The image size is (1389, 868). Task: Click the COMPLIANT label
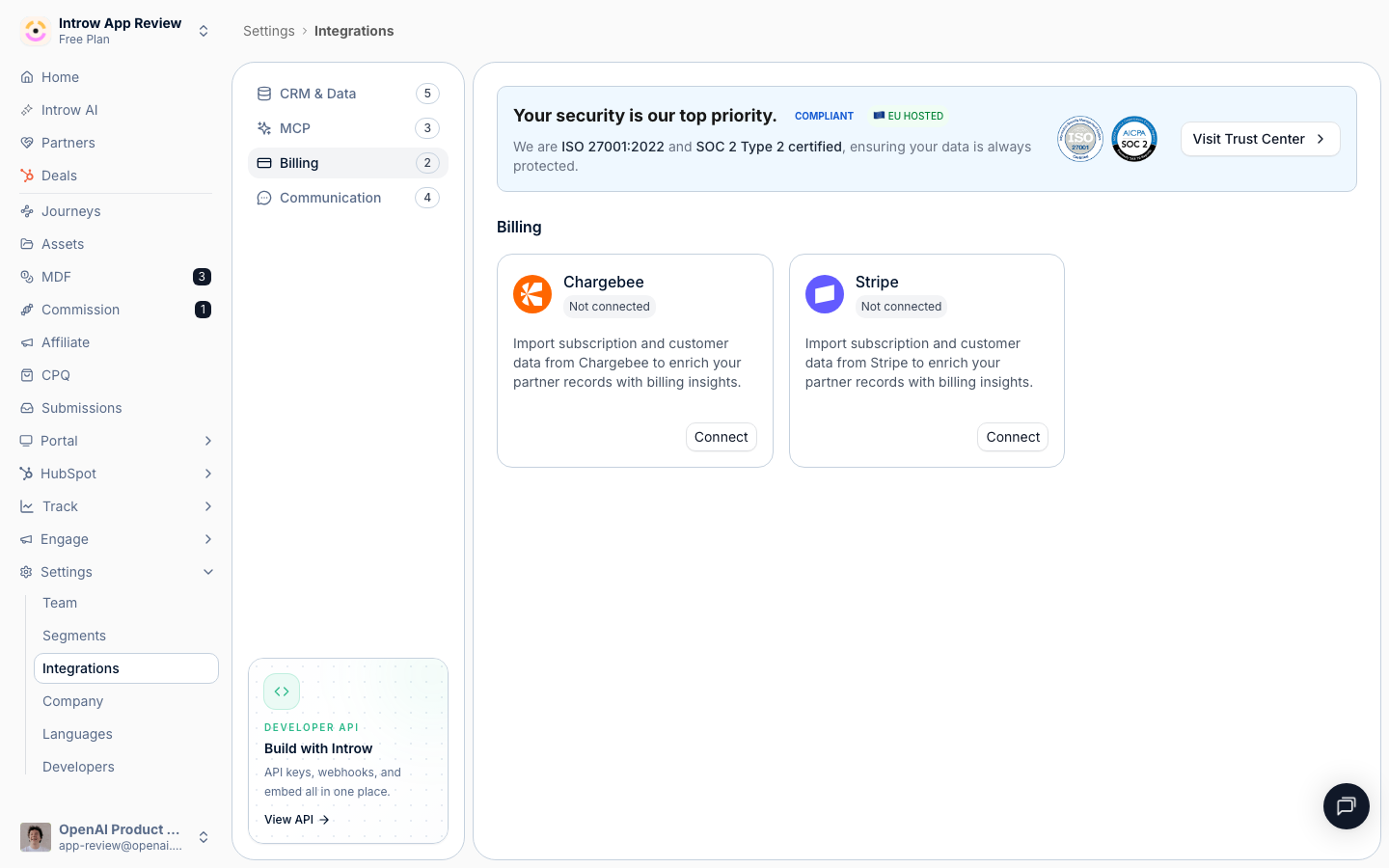pos(824,116)
